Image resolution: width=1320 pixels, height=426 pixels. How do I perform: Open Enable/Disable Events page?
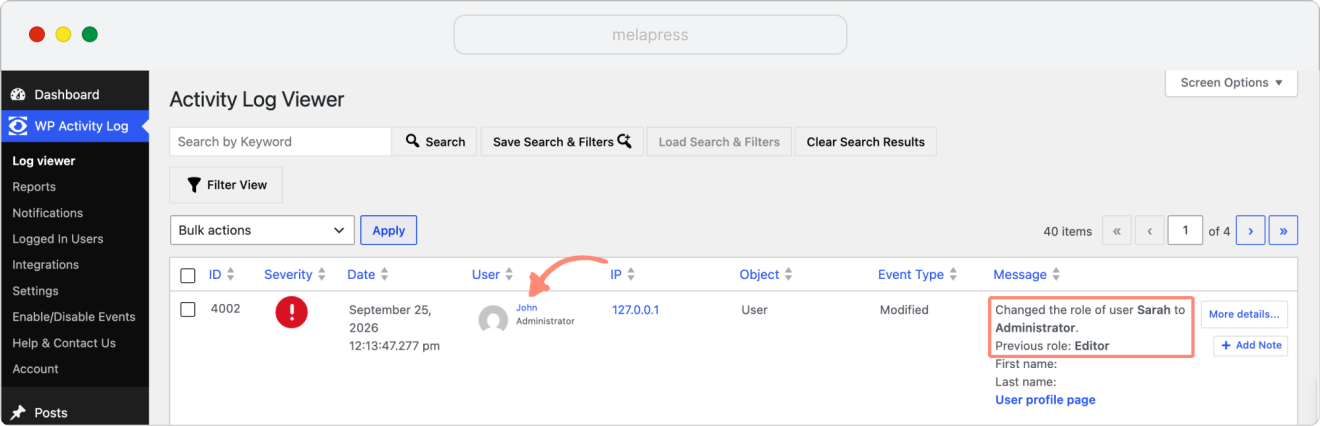click(x=74, y=317)
